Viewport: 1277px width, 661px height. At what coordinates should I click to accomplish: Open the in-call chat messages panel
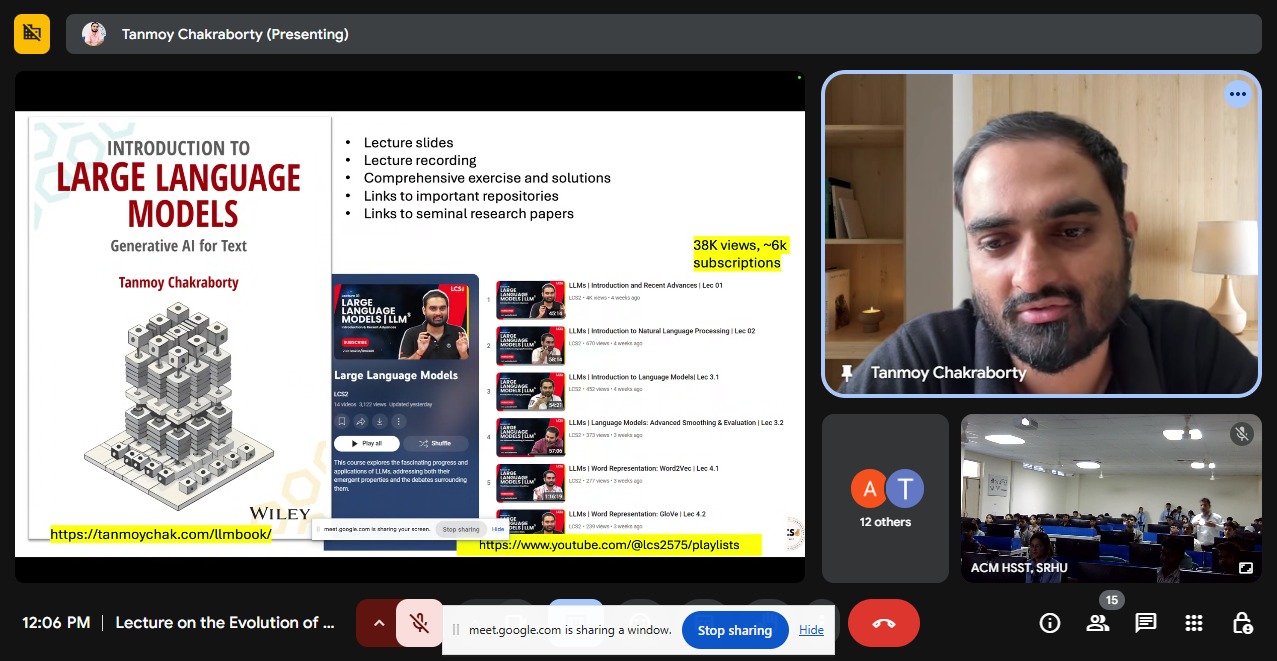tap(1145, 623)
